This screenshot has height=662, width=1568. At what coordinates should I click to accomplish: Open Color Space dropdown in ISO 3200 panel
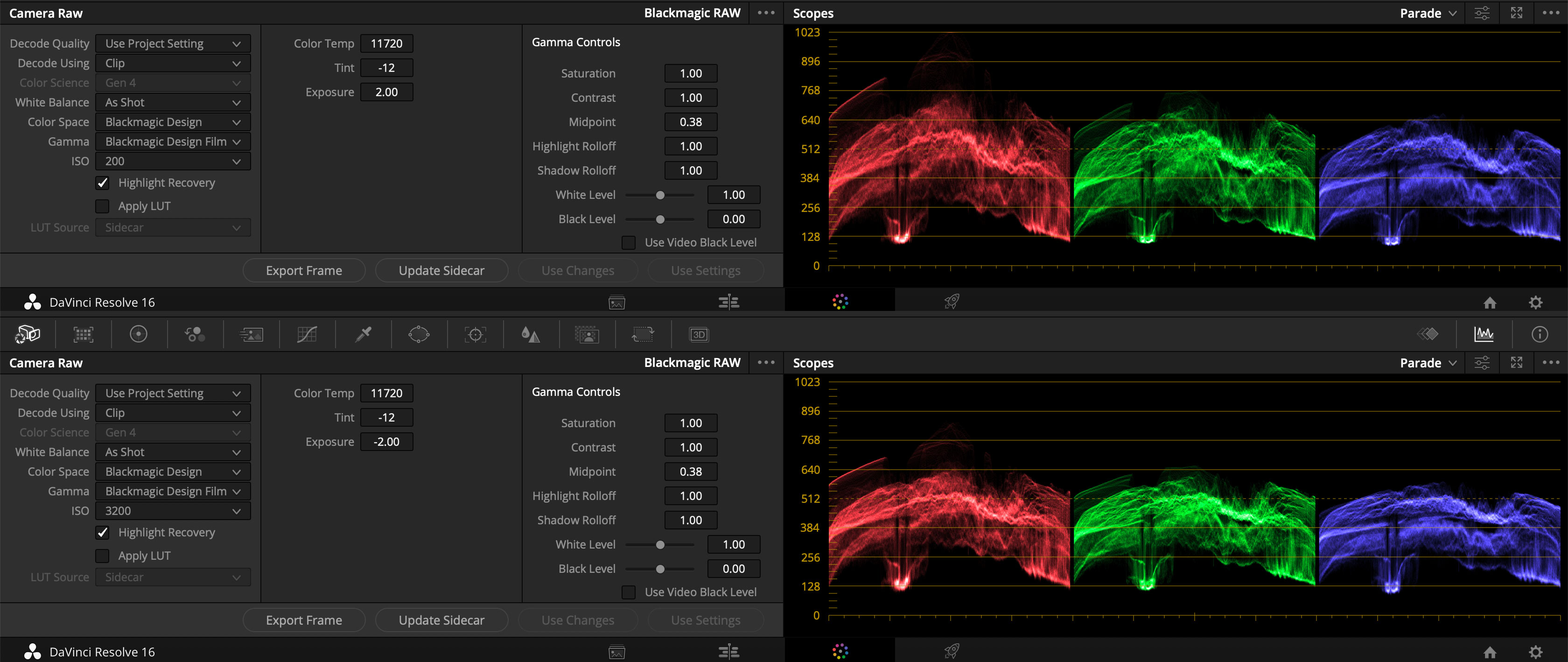click(173, 472)
